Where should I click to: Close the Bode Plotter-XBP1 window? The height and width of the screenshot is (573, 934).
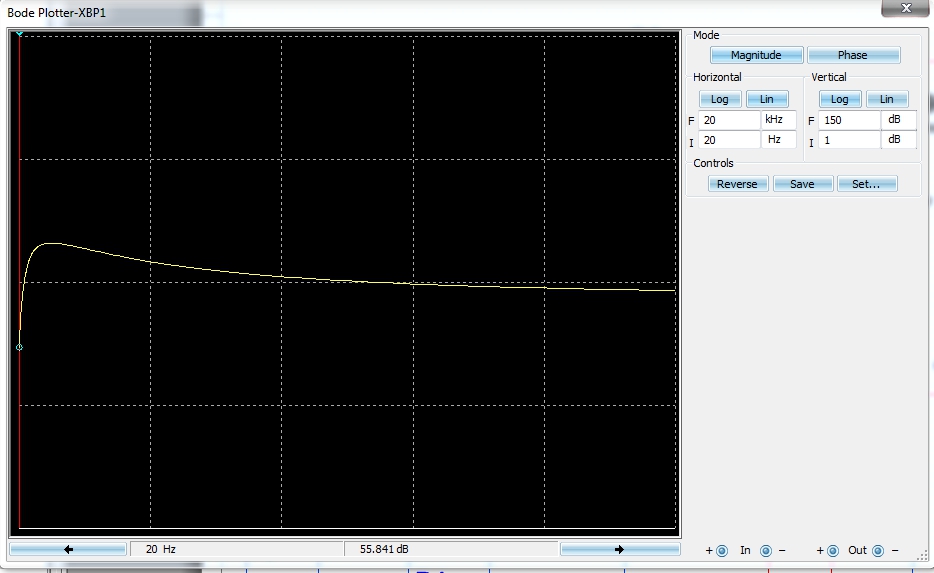[905, 9]
